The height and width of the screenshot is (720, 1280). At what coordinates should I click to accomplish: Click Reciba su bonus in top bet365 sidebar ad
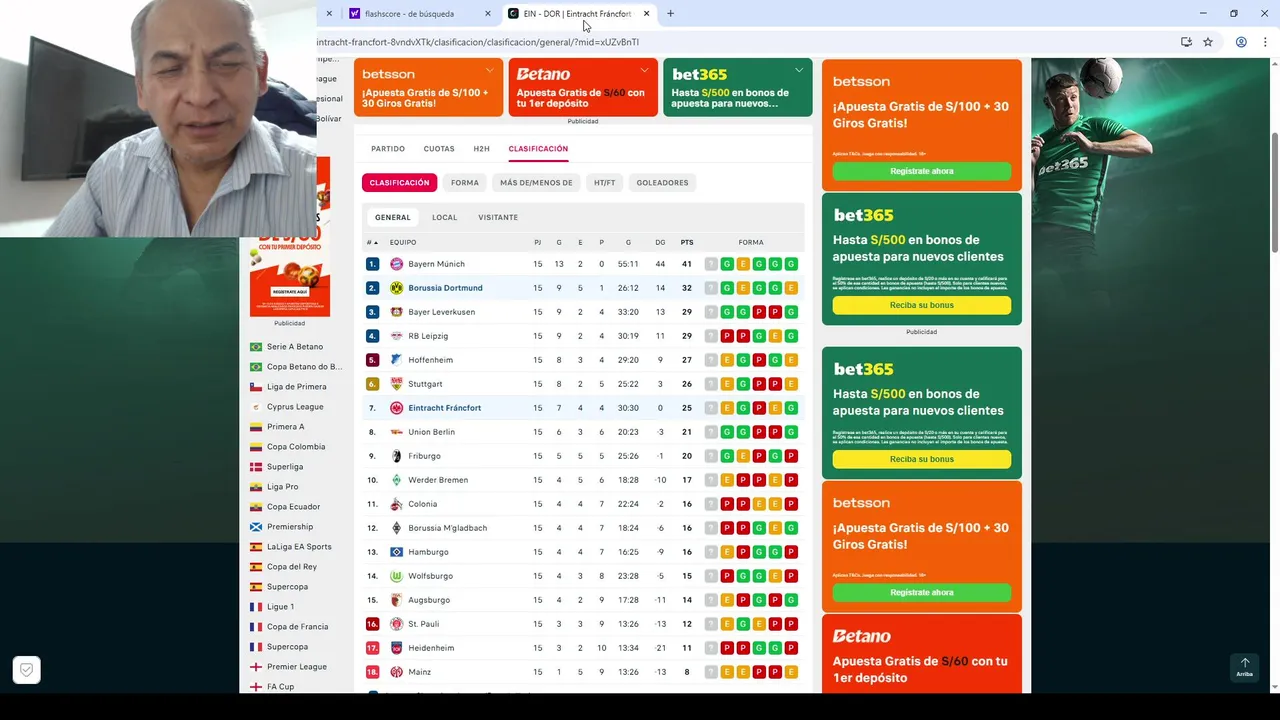922,305
